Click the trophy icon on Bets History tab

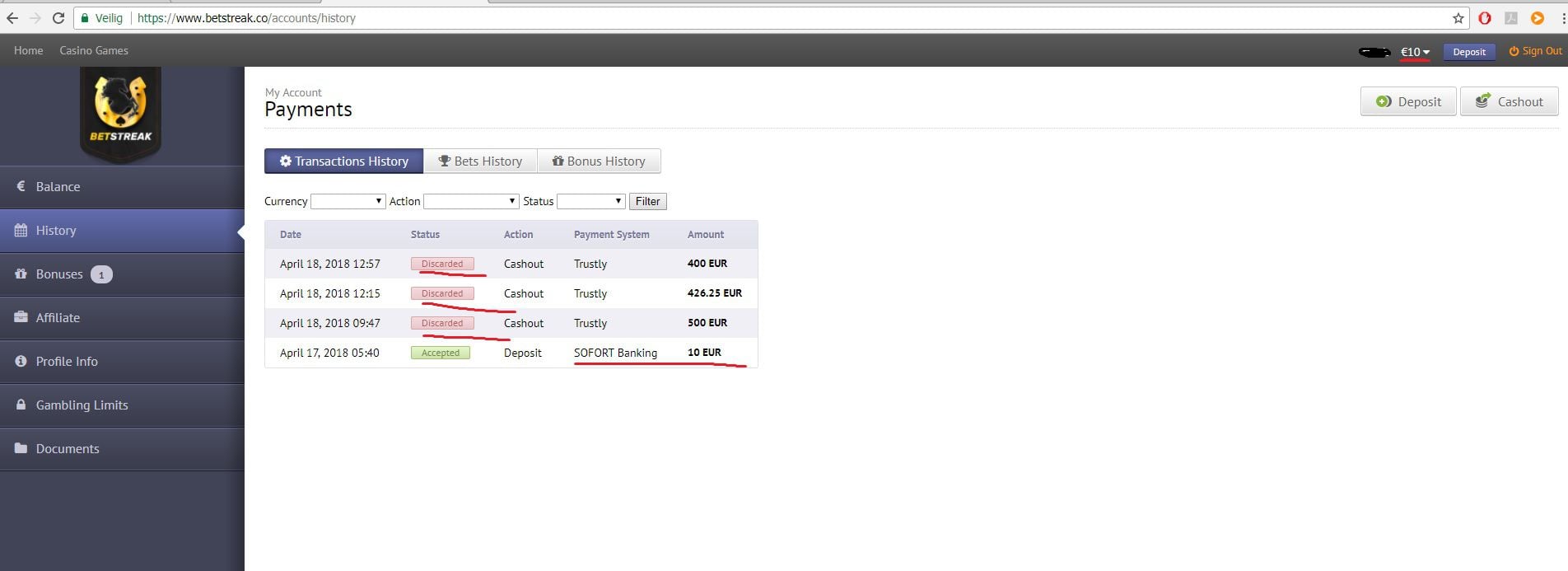click(445, 161)
